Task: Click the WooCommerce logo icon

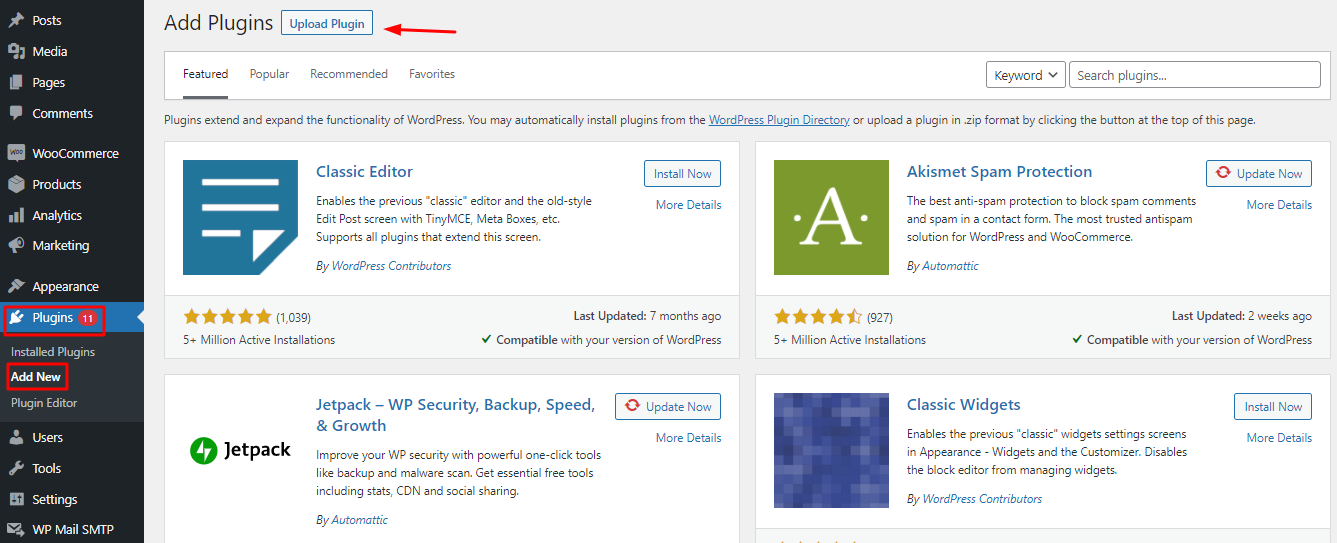Action: (16, 153)
